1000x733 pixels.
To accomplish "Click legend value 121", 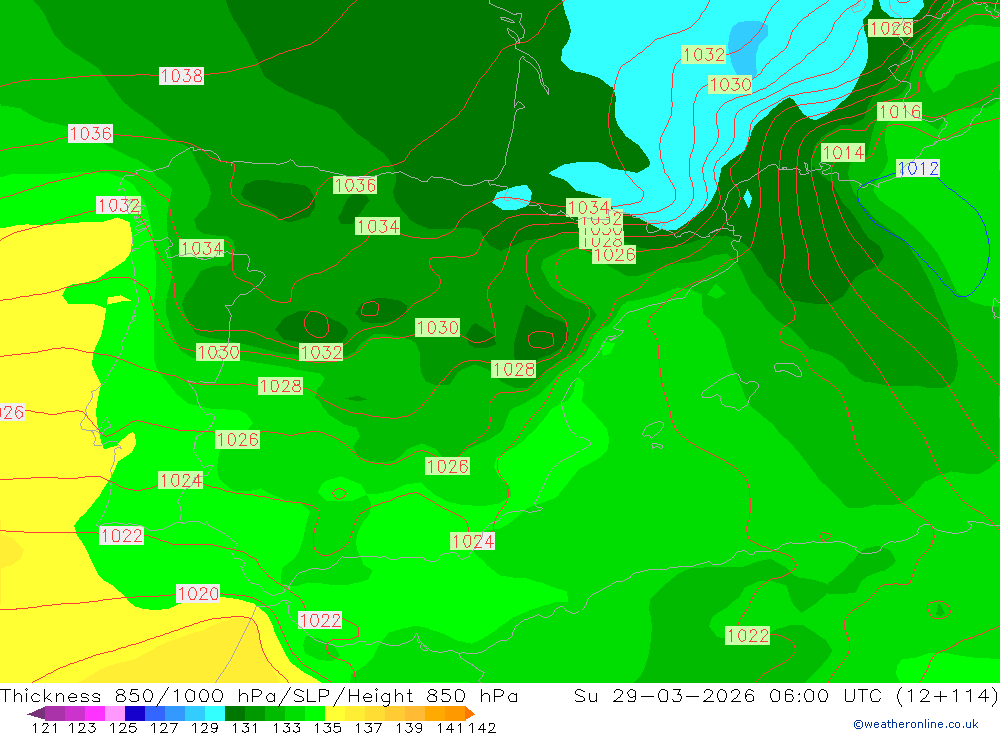I will coord(45,728).
